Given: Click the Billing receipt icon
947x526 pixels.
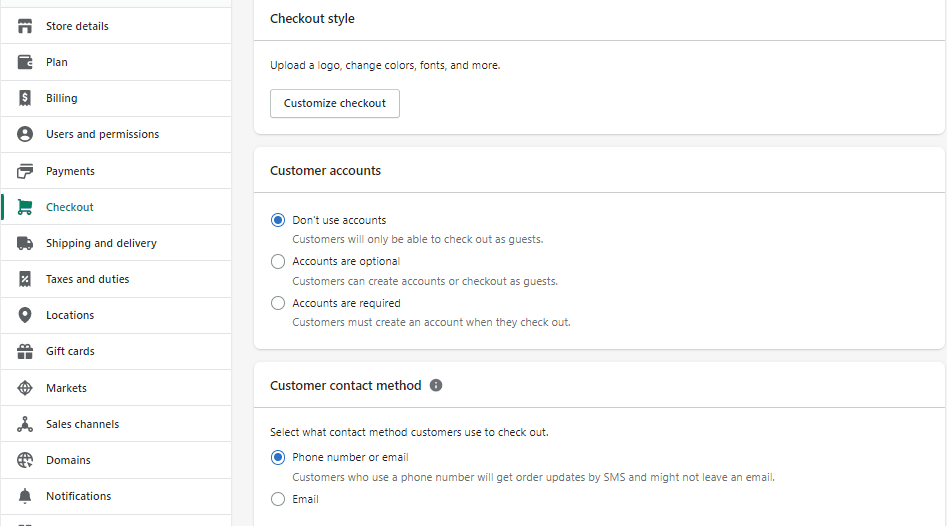Looking at the screenshot, I should 25,98.
